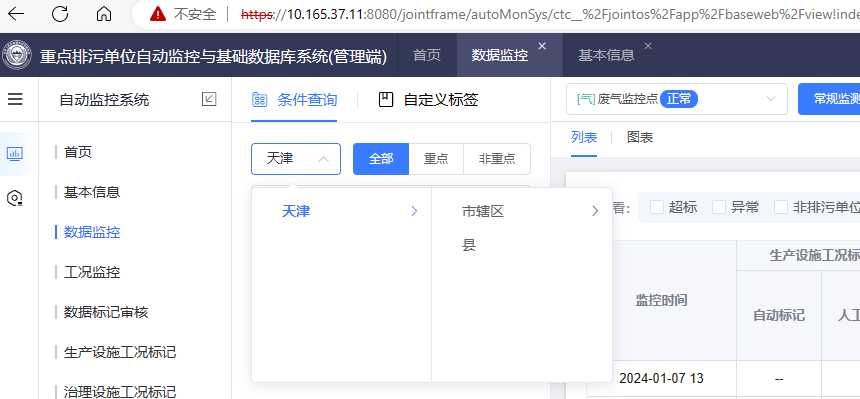
Task: Close the 基本信息 tab
Action: (648, 46)
